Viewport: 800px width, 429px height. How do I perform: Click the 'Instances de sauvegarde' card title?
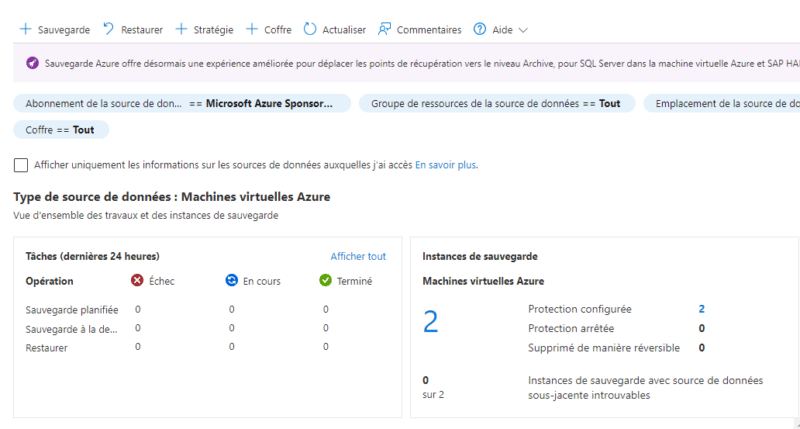[x=480, y=256]
